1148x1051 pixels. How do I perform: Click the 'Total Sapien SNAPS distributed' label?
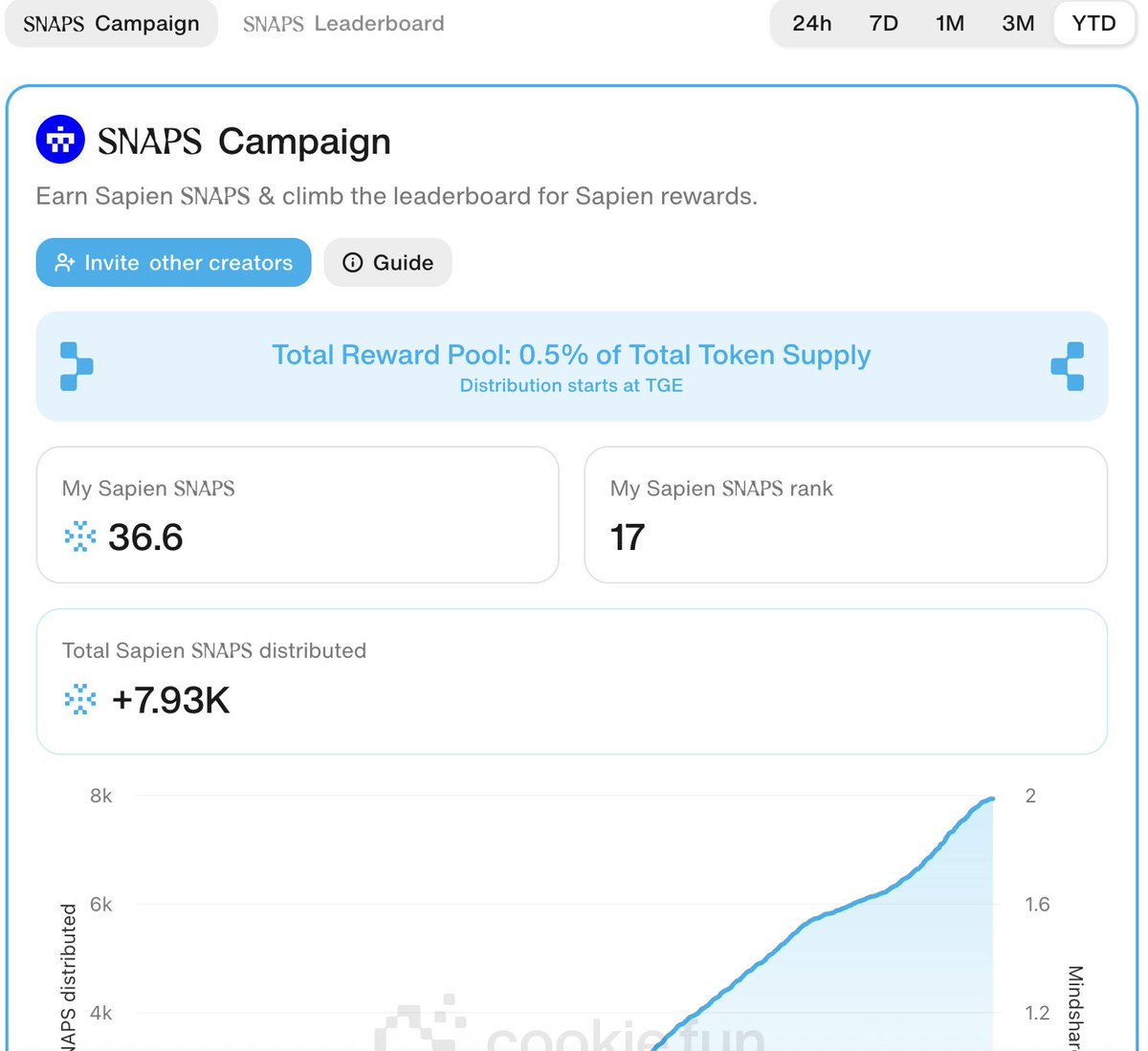click(x=214, y=650)
